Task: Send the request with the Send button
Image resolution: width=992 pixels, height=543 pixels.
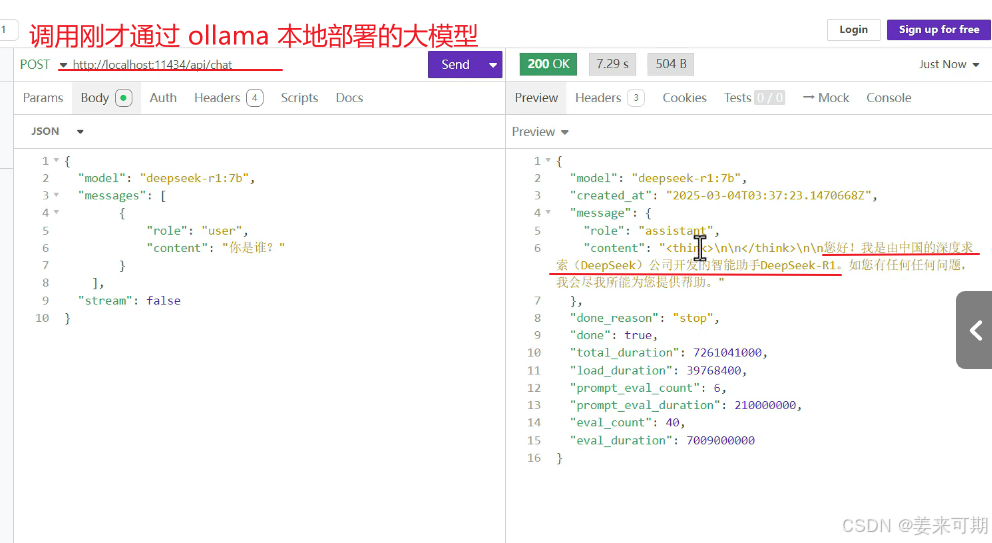Action: coord(456,65)
